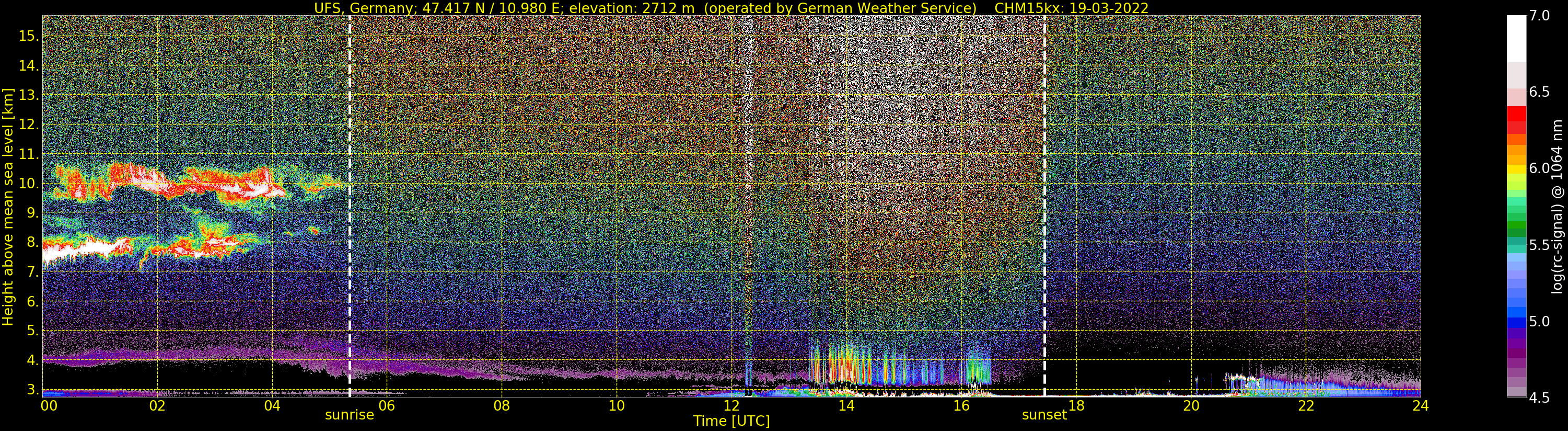
Task: Click the x-axis tick label 04
Action: pyautogui.click(x=272, y=406)
